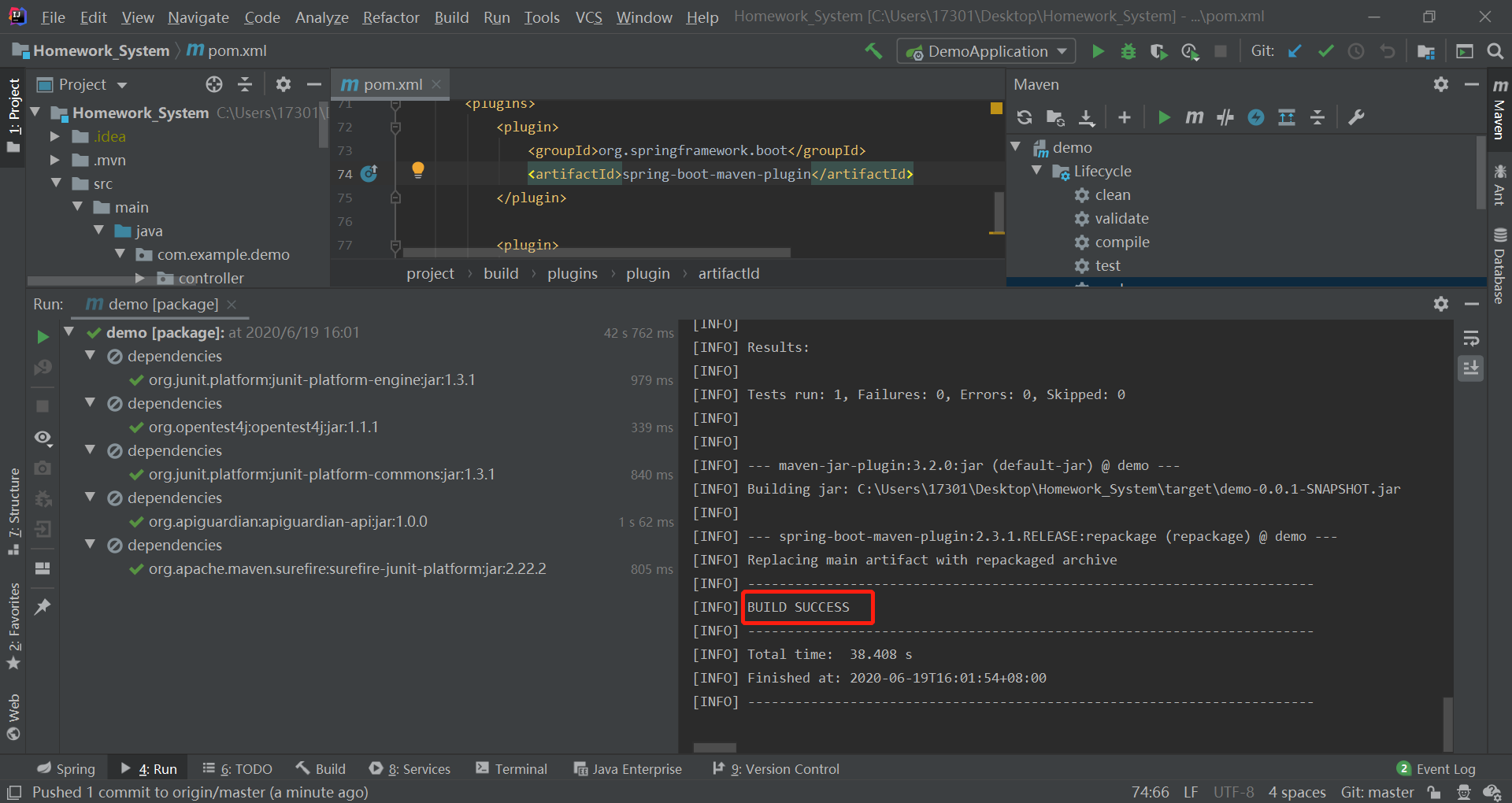Enable Maven offline mode

(x=1255, y=117)
